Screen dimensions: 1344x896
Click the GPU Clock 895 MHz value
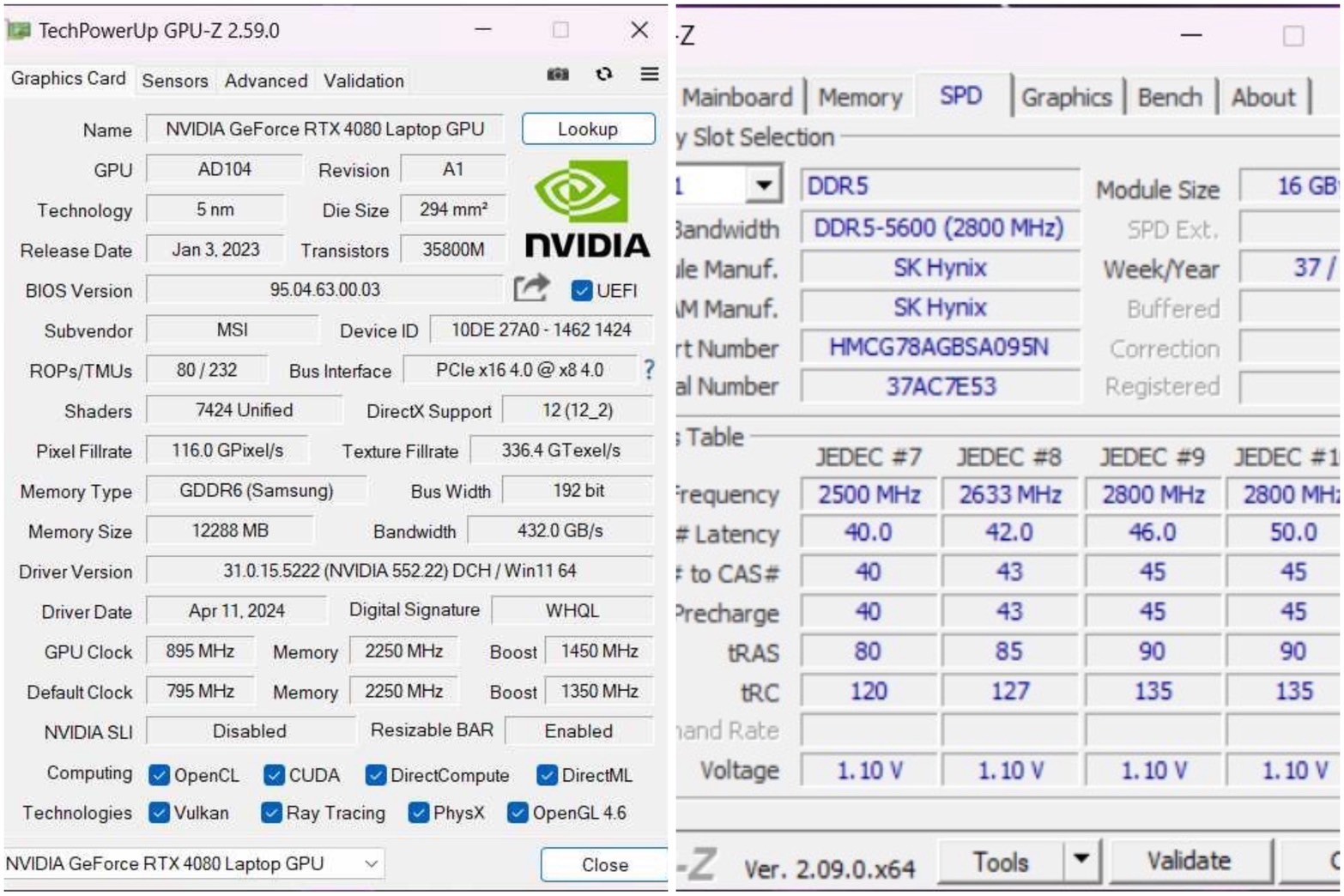(200, 651)
